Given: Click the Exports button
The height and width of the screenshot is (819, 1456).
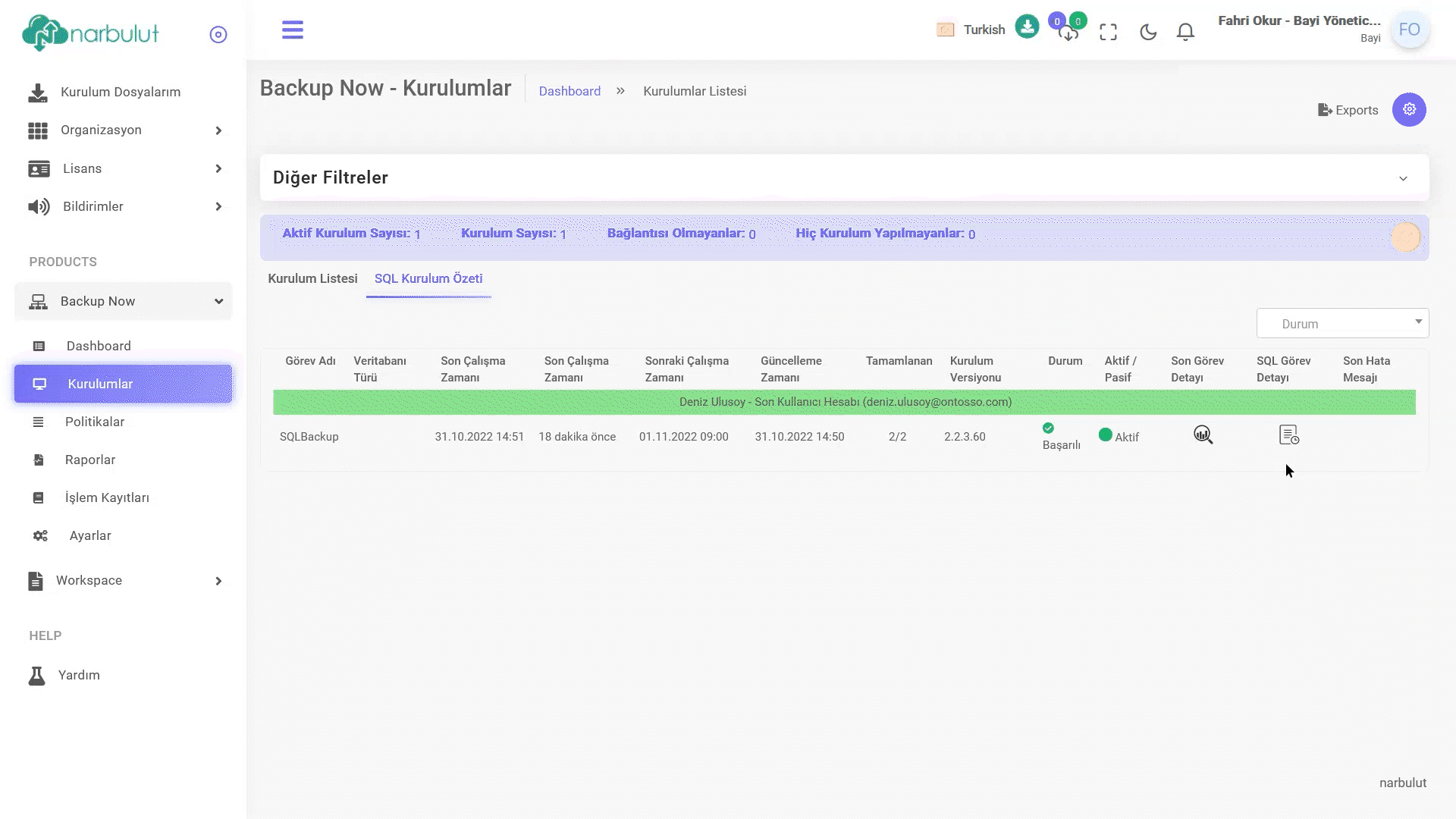Looking at the screenshot, I should click(1348, 110).
